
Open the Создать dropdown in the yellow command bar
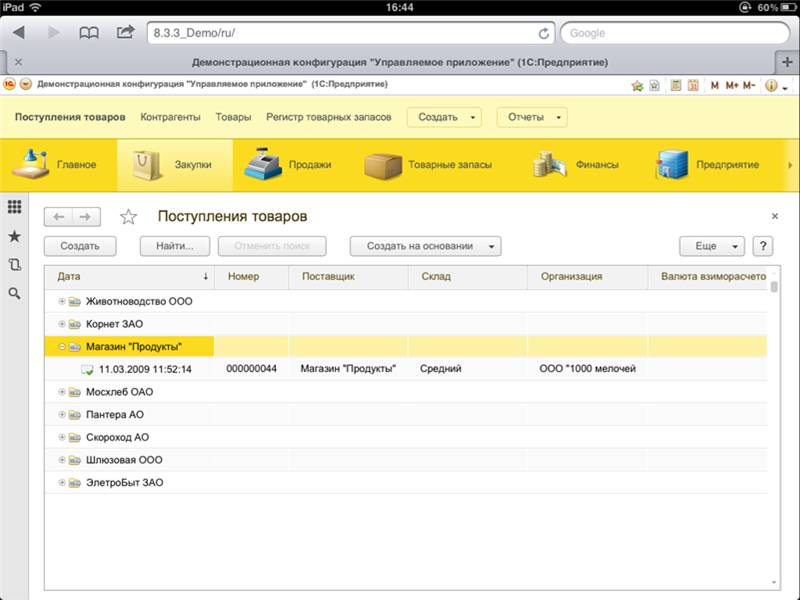point(444,117)
